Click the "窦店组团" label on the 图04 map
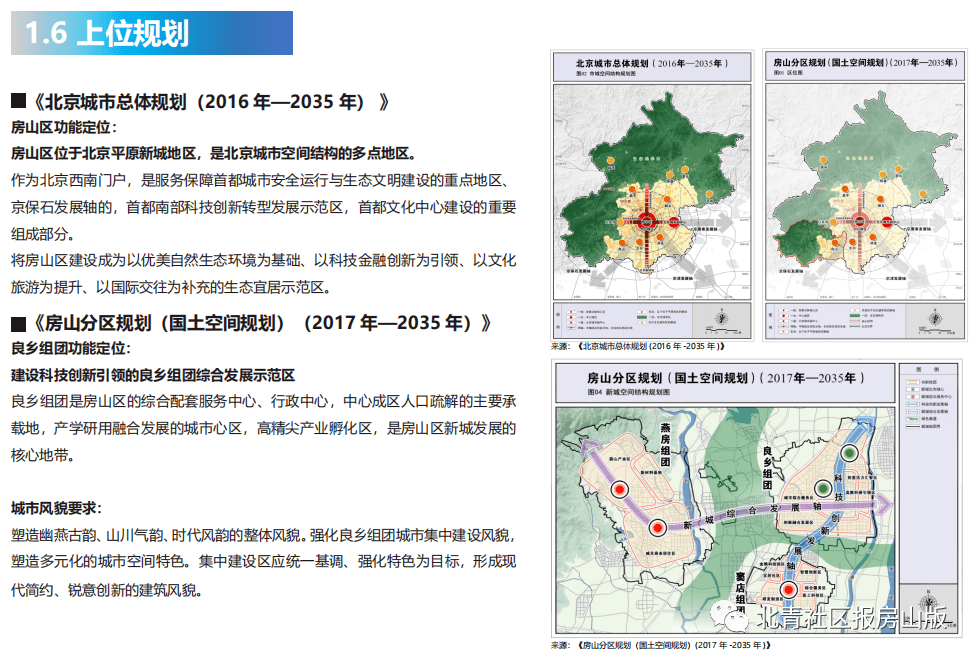979x661 pixels. [740, 593]
